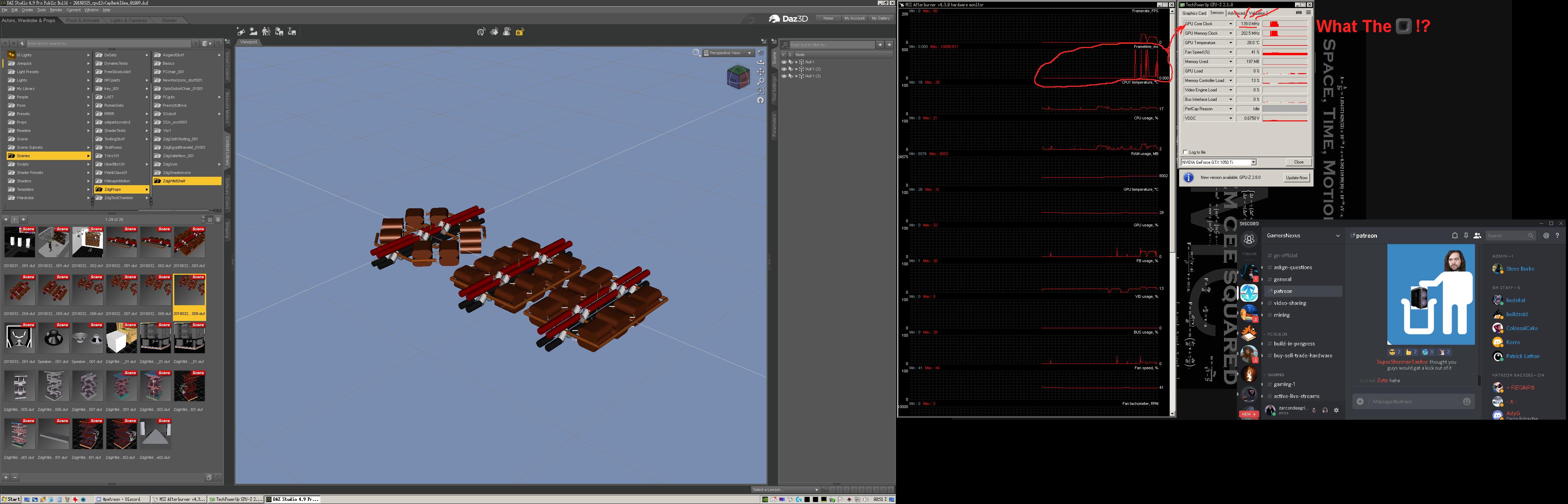Click the viewport view cube
This screenshot has width=1568, height=504.
(738, 77)
